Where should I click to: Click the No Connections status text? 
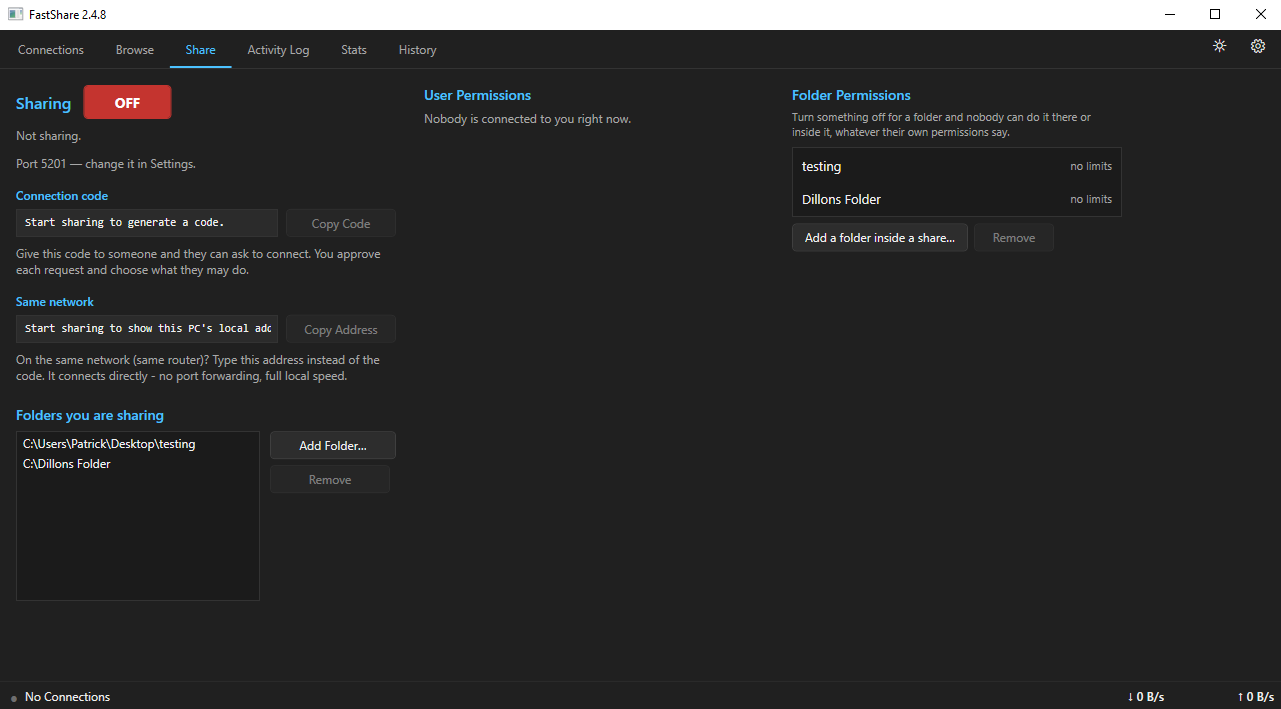pos(67,697)
